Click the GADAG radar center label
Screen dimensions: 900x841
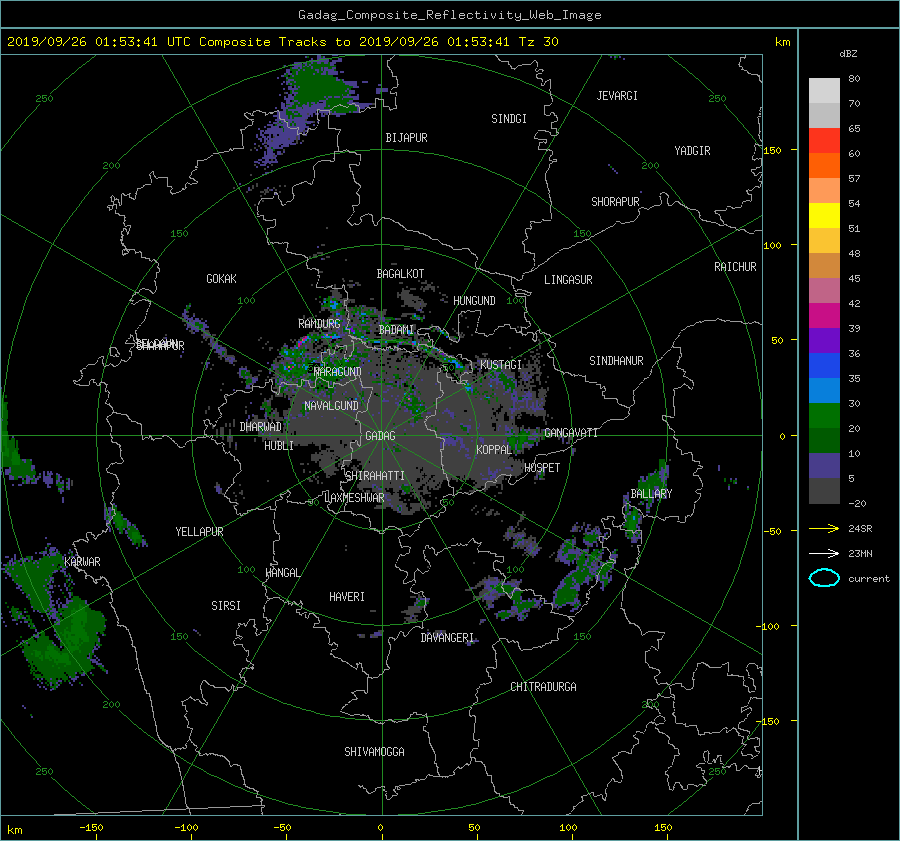[x=381, y=436]
